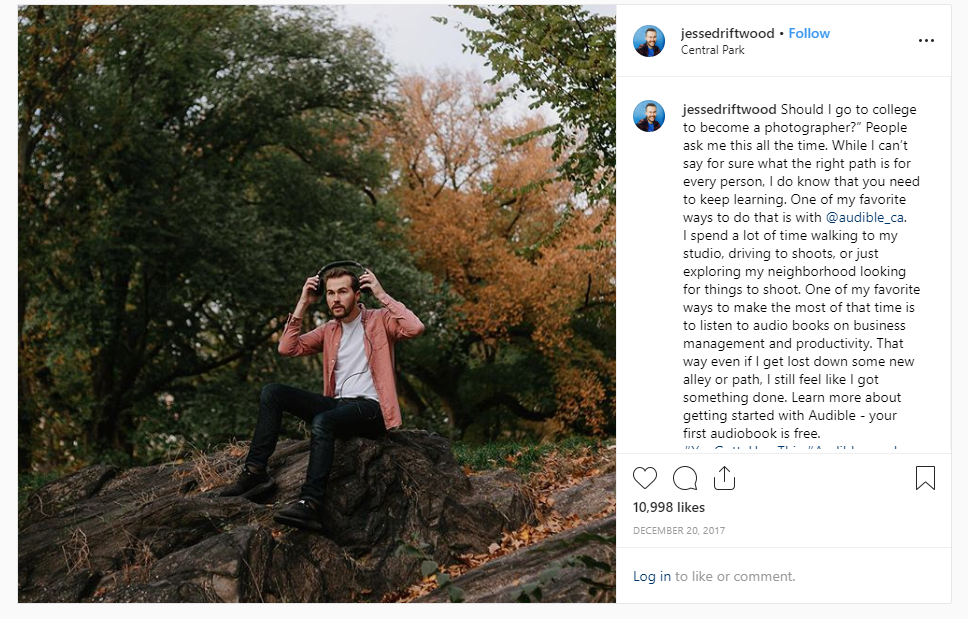Open the Central Park location link
968x619 pixels.
(x=713, y=49)
